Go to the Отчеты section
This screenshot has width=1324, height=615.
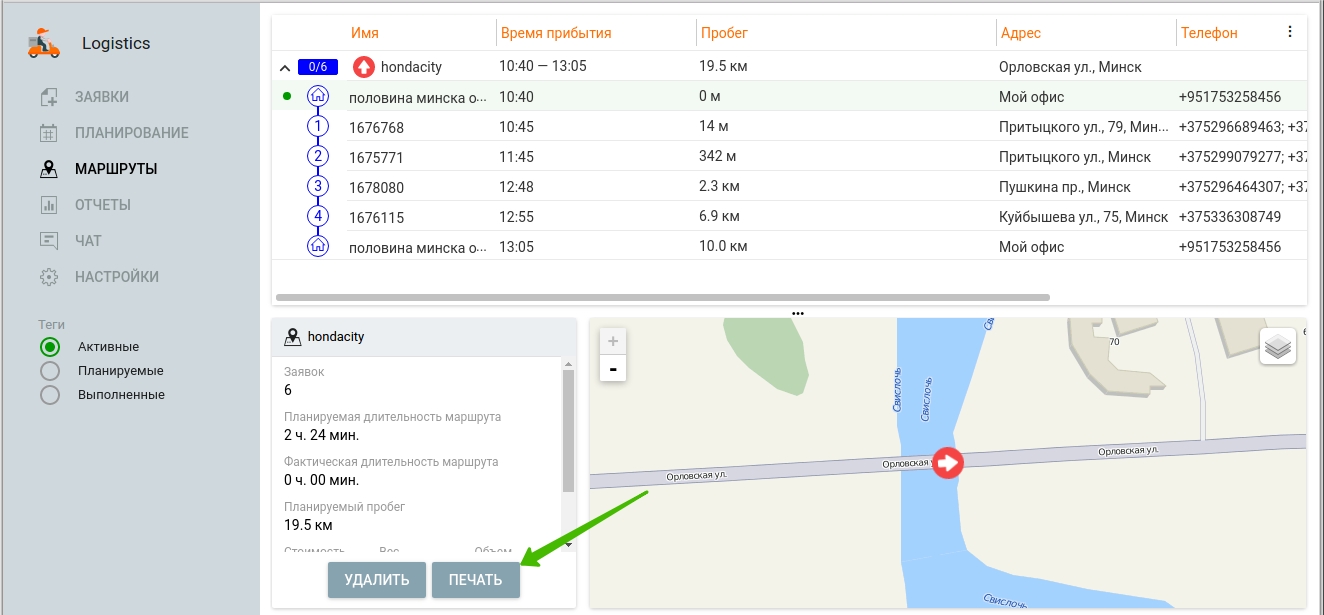(x=102, y=205)
